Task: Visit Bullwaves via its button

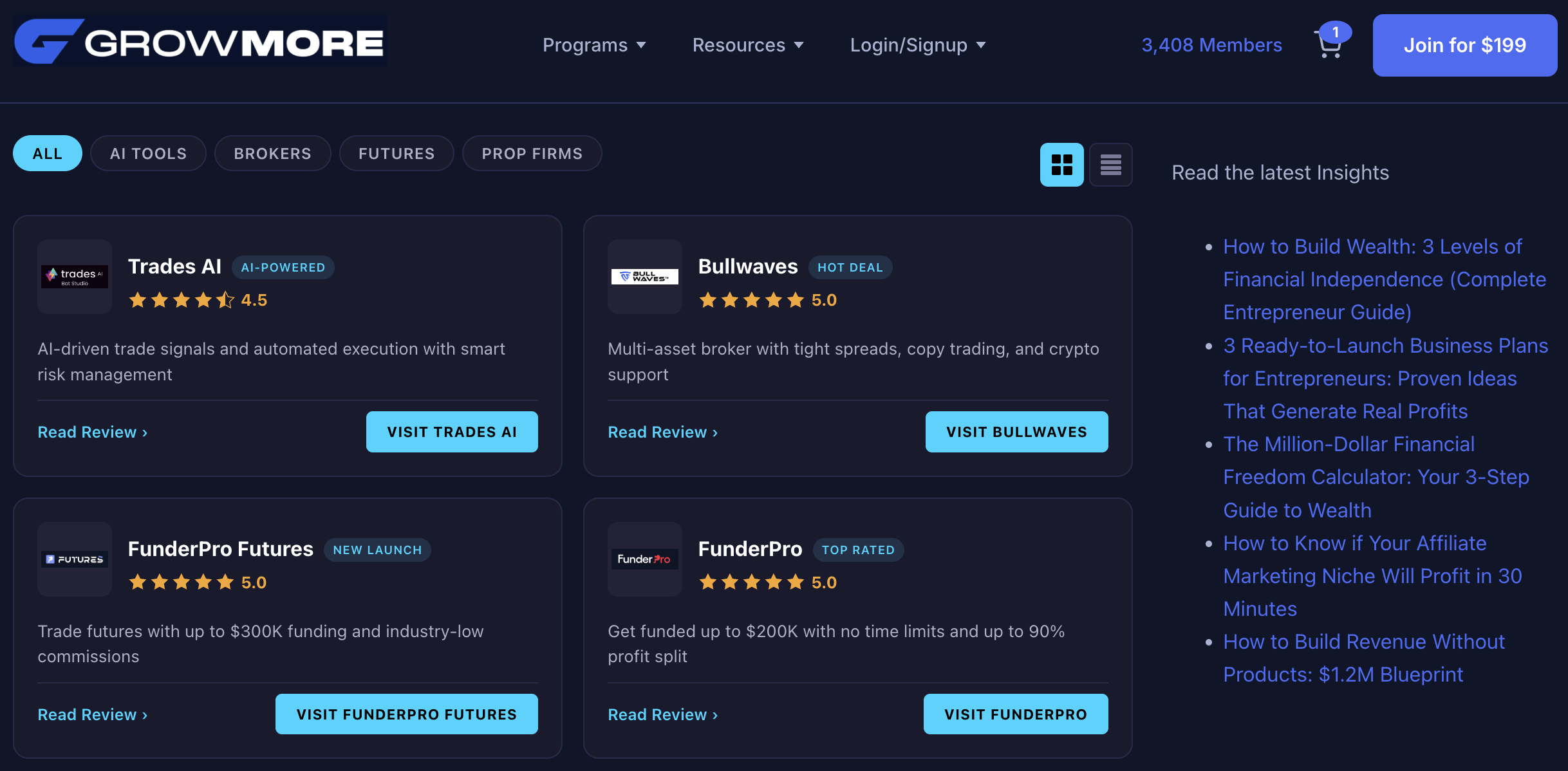Action: pos(1016,432)
